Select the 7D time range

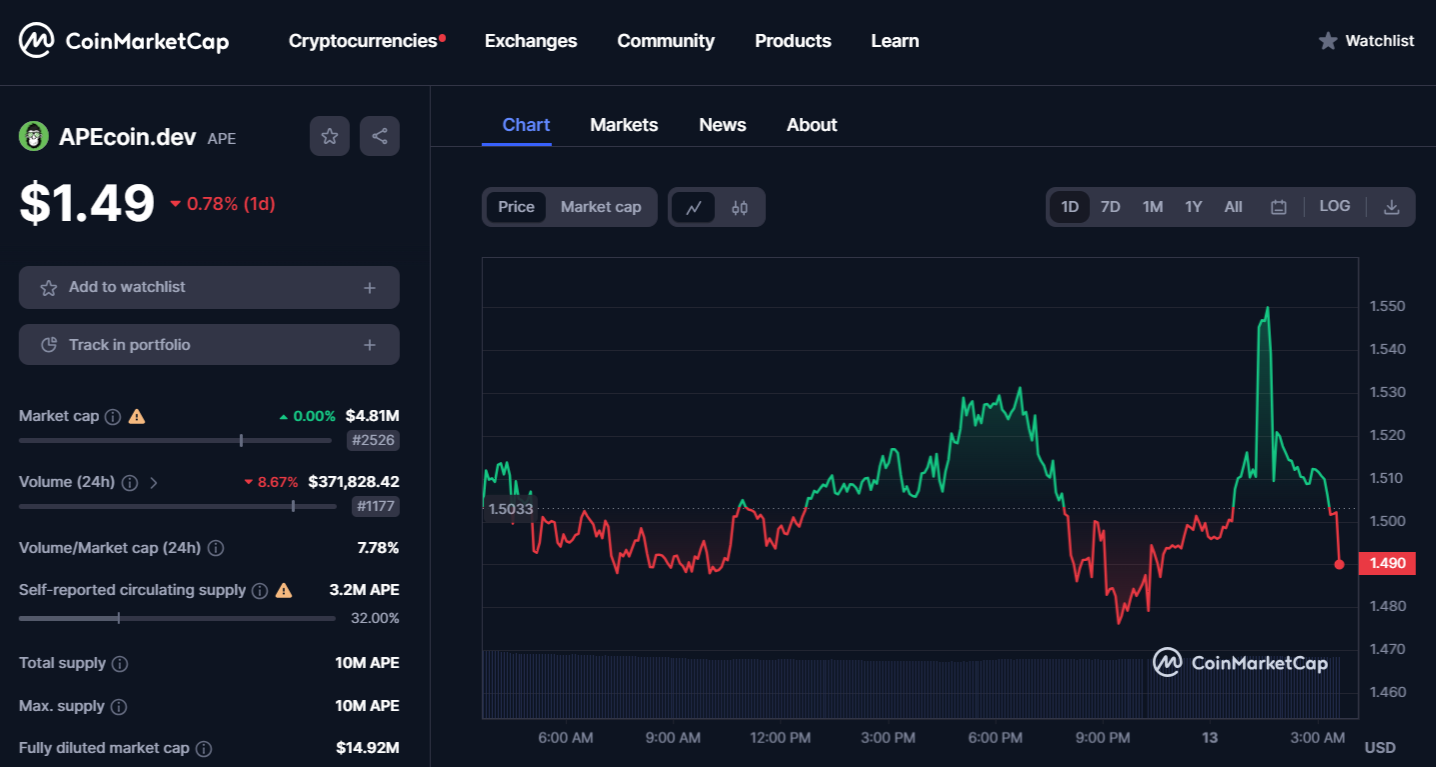pos(1110,207)
